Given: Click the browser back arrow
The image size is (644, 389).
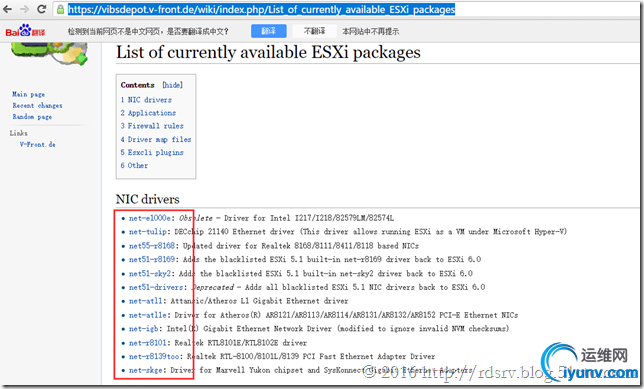Looking at the screenshot, I should (7, 9).
